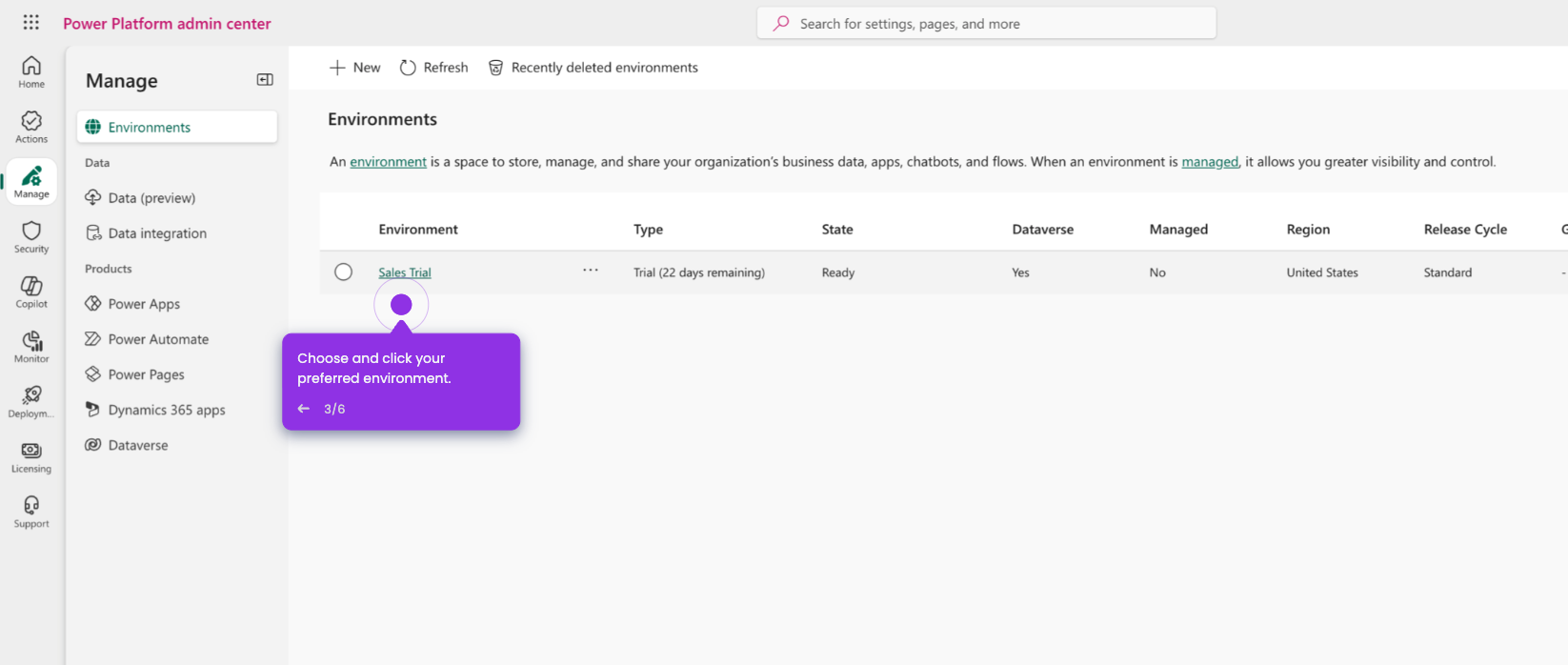Click the Data integration icon
Image resolution: width=1568 pixels, height=665 pixels.
93,232
